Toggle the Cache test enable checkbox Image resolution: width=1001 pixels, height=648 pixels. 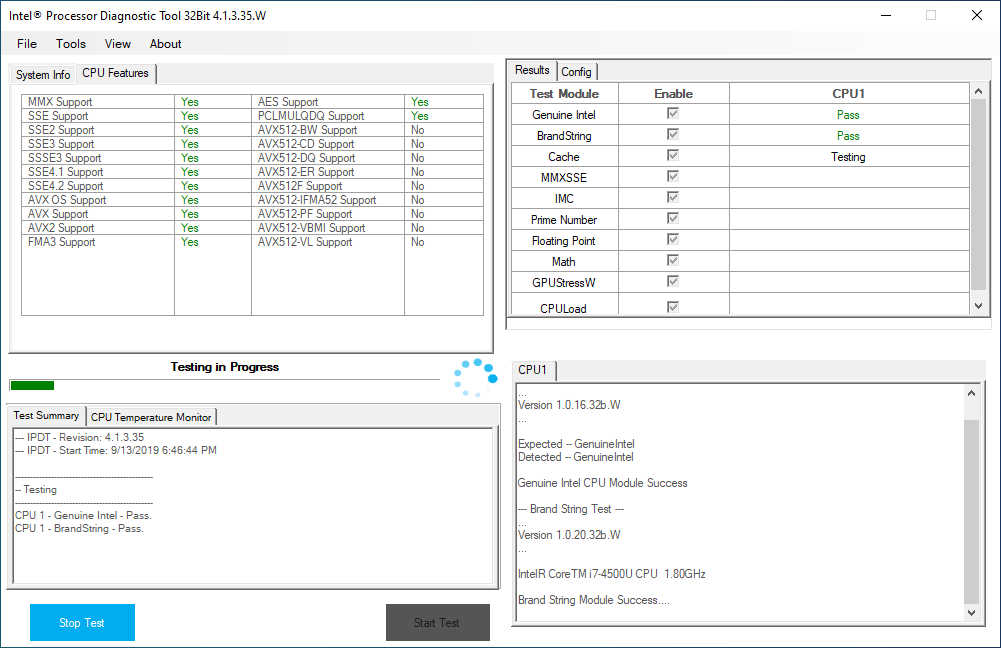tap(673, 157)
